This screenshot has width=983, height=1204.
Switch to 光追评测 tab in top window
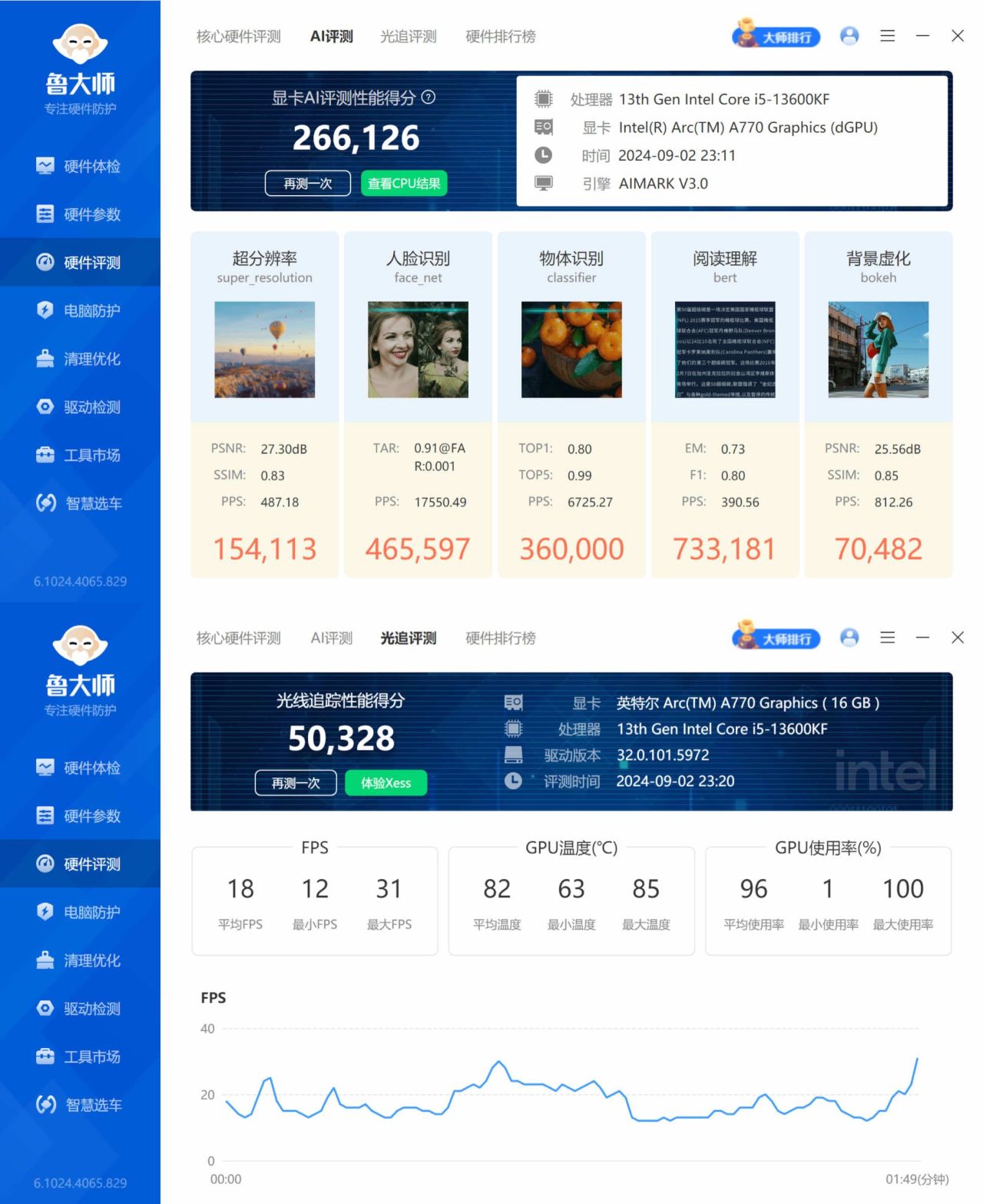click(409, 36)
